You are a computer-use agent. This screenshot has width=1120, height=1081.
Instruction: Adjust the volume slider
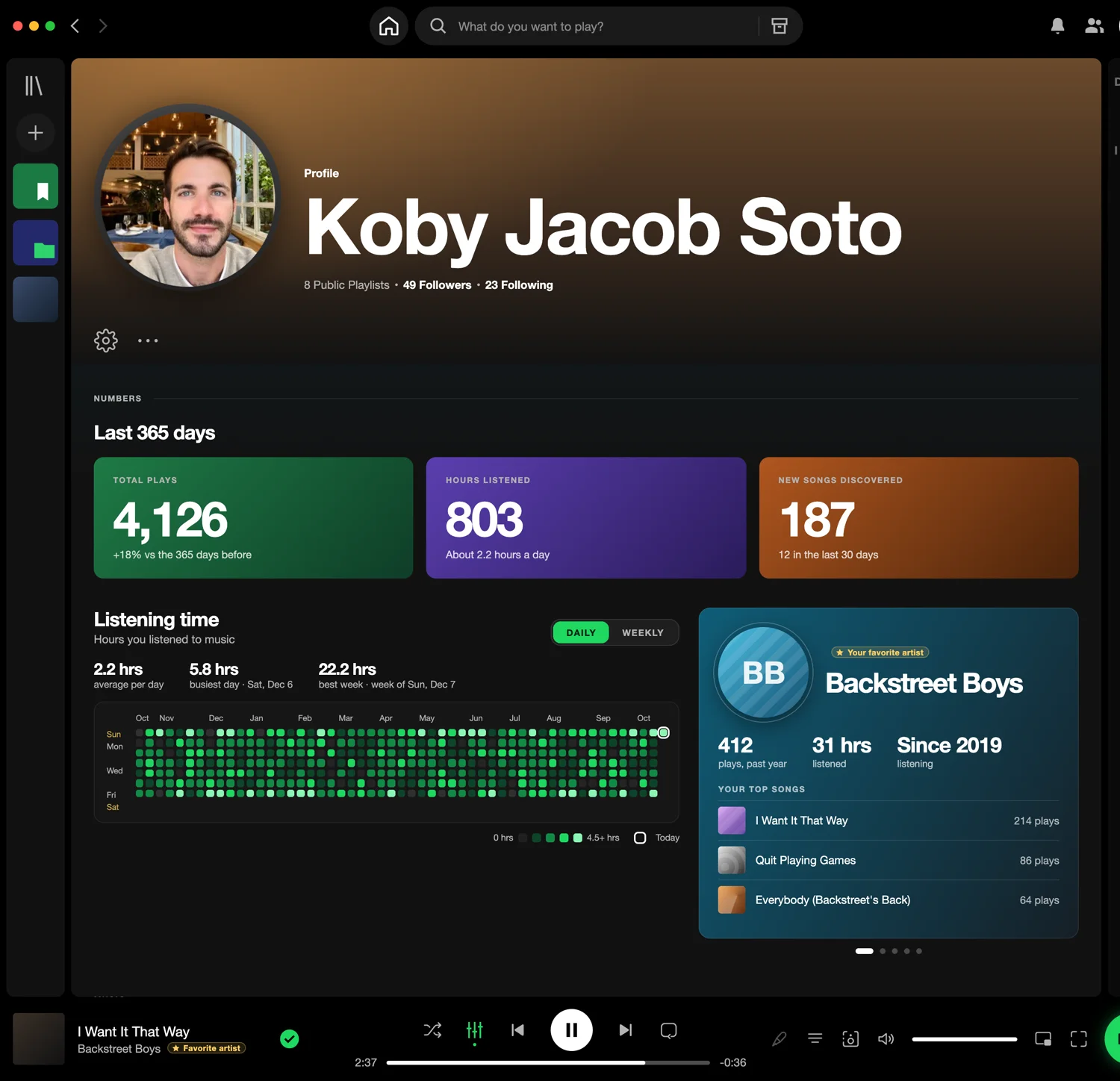pos(965,1039)
